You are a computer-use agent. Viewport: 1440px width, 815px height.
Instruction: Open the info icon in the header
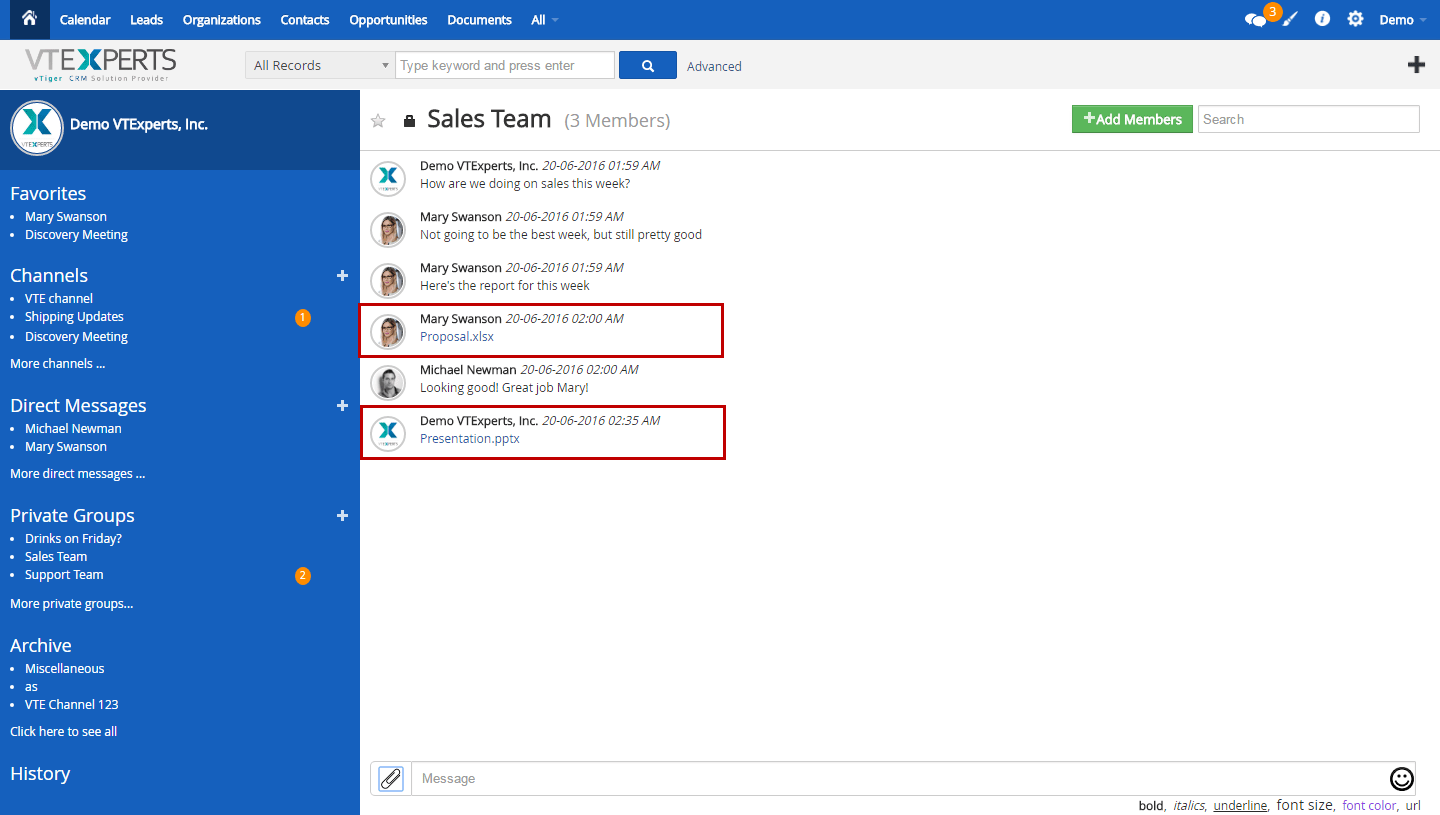(x=1322, y=18)
